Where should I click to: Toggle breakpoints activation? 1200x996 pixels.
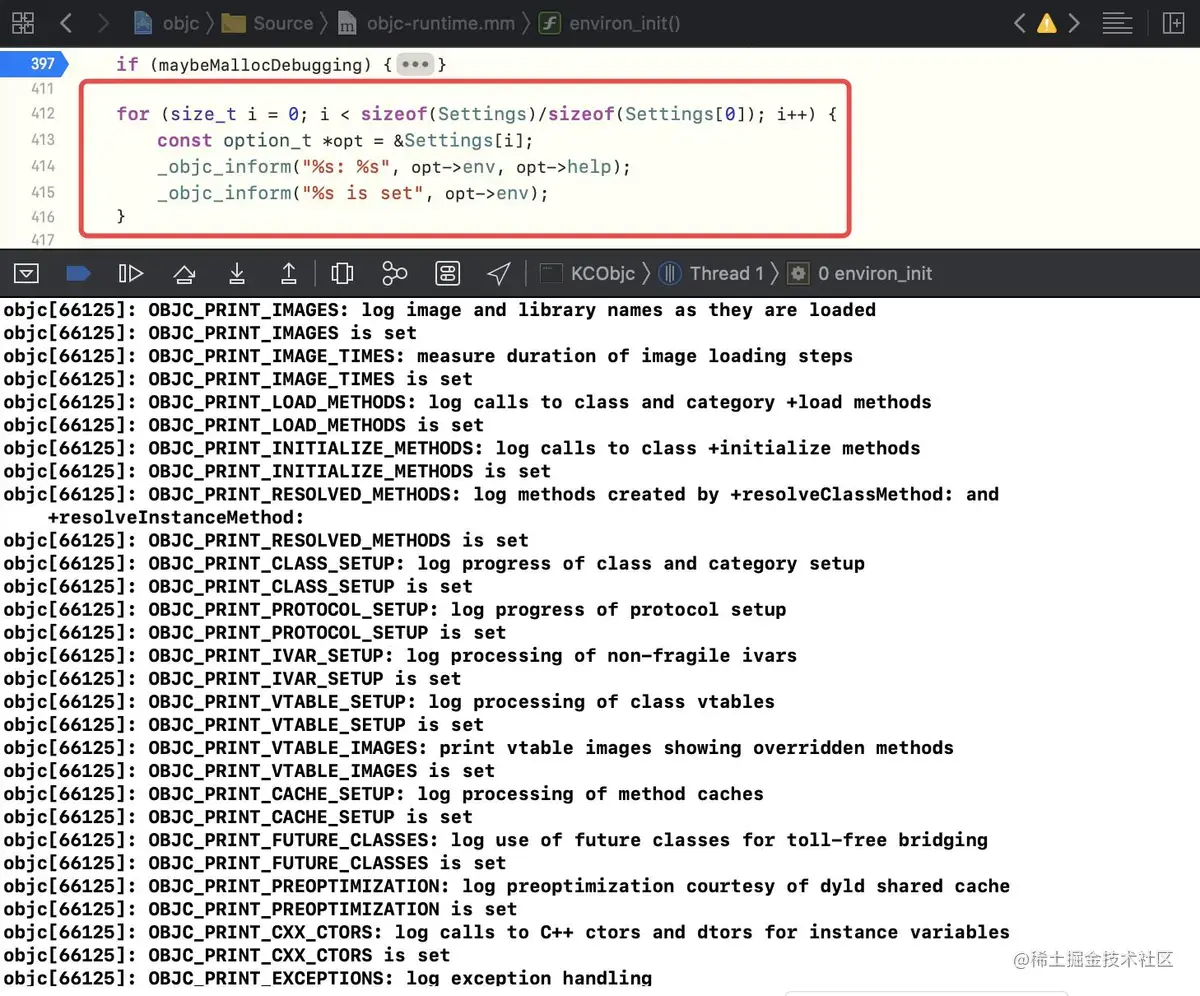pos(78,273)
